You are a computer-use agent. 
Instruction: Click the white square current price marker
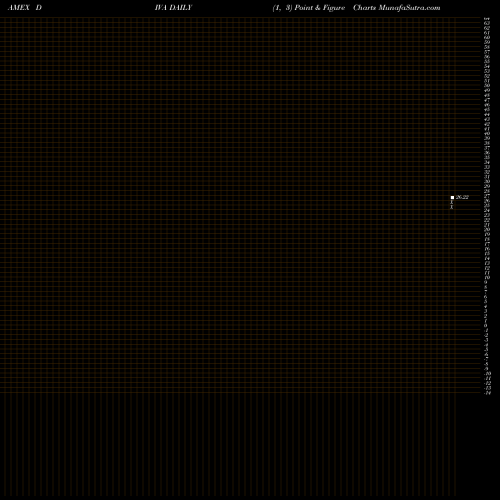click(452, 198)
